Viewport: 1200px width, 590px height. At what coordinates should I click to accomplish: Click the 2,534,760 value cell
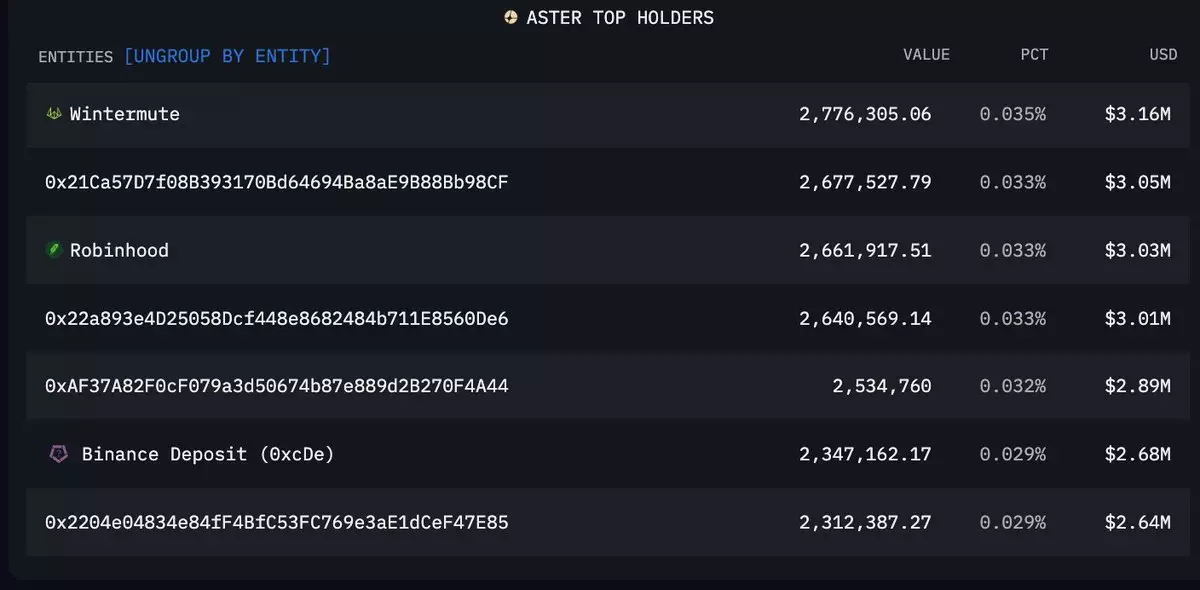pyautogui.click(x=881, y=386)
